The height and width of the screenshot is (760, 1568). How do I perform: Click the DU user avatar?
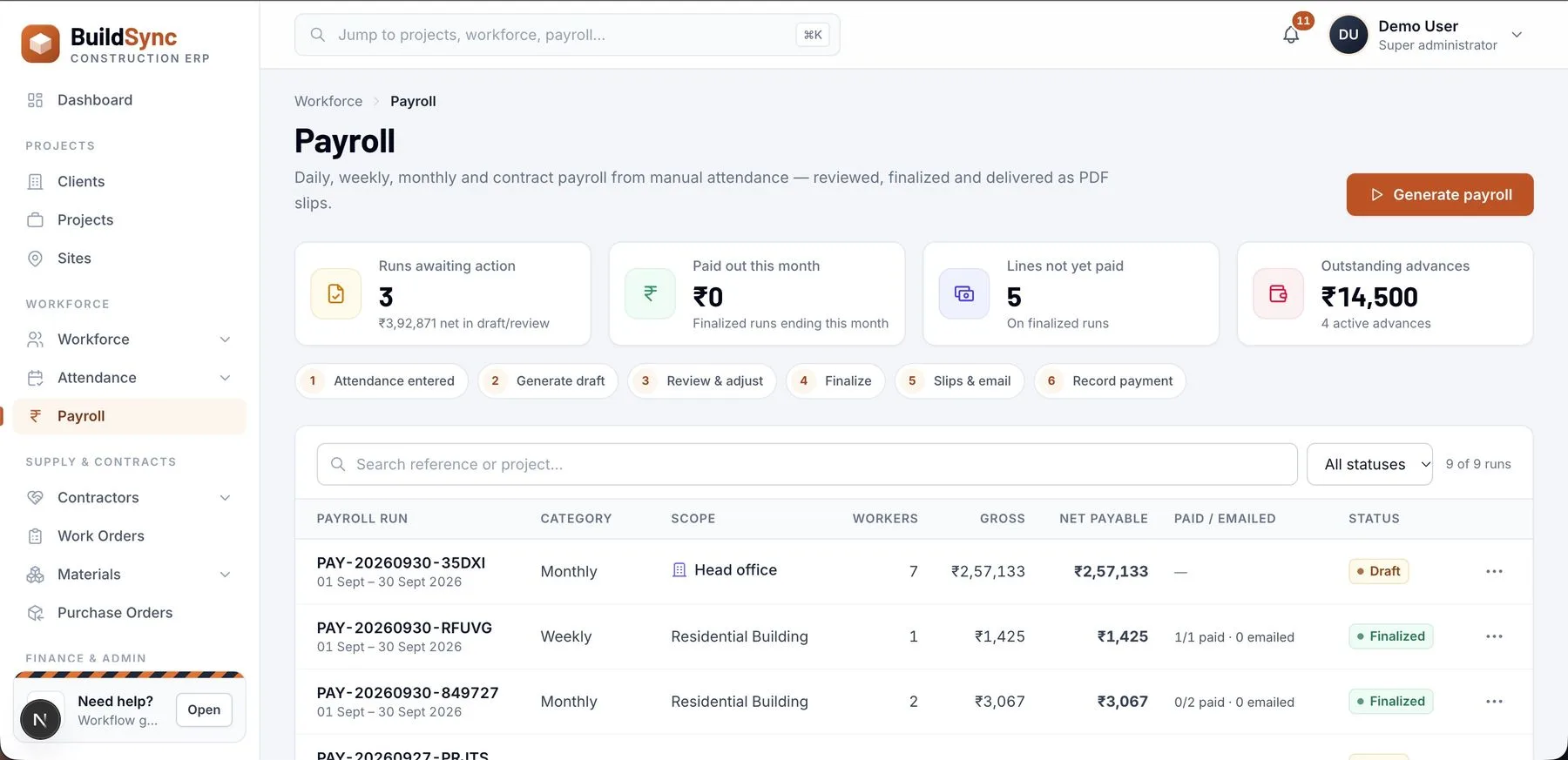click(x=1348, y=35)
